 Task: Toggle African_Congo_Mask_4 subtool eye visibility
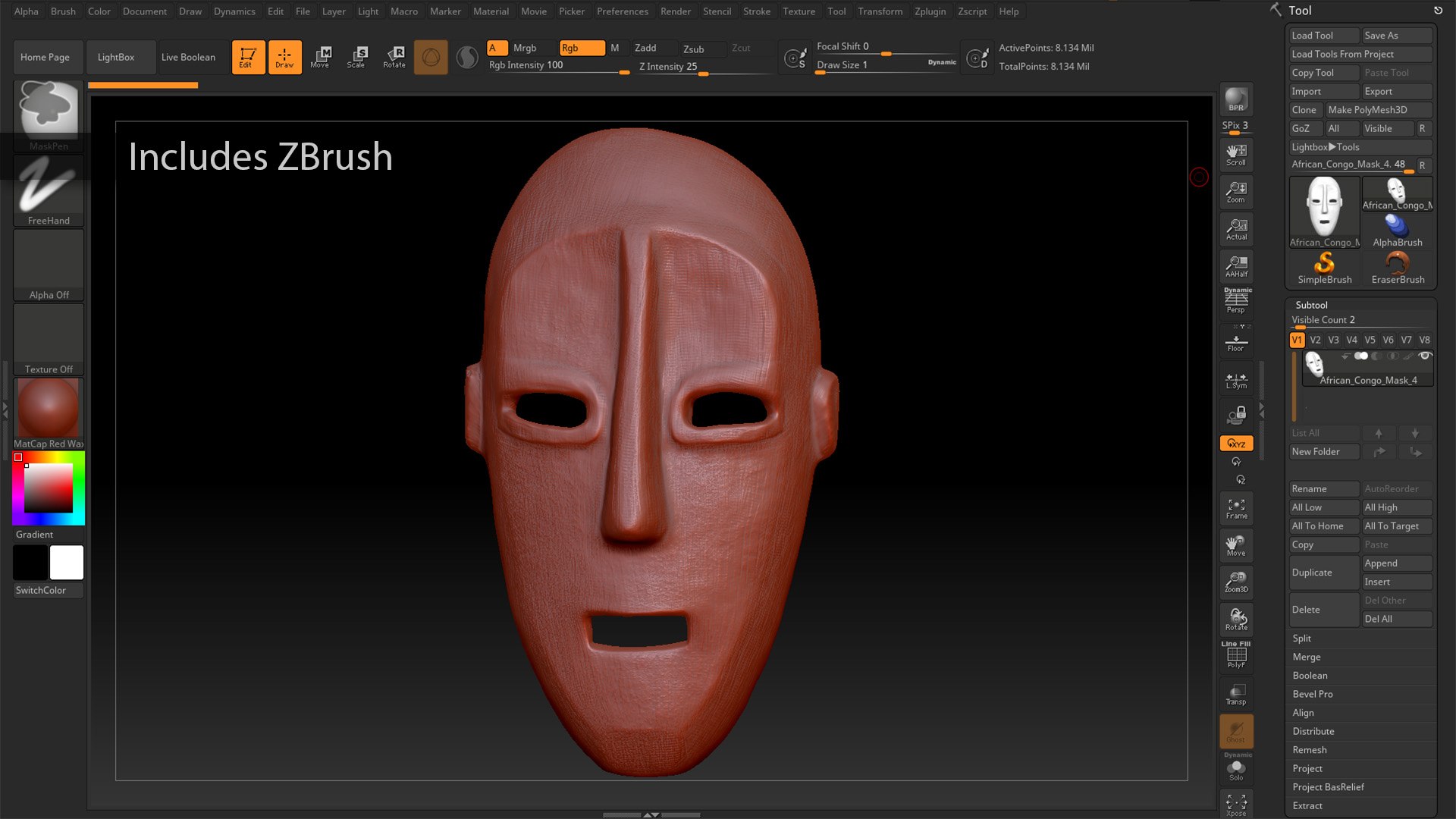point(1425,356)
